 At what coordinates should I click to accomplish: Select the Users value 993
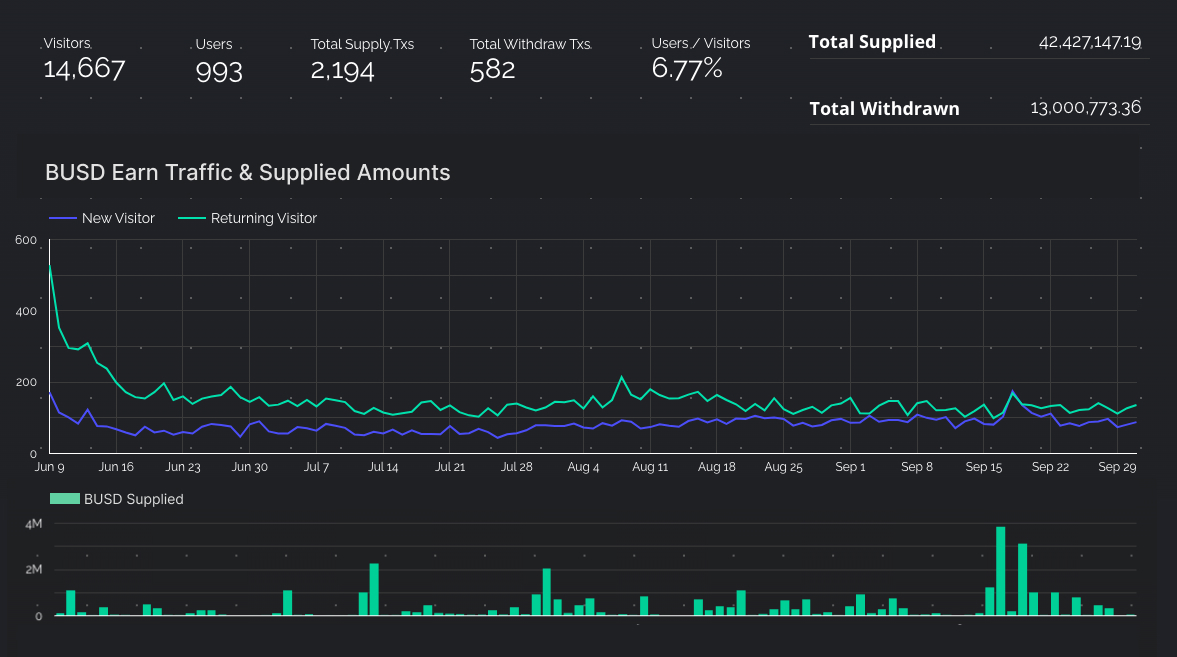(x=219, y=70)
